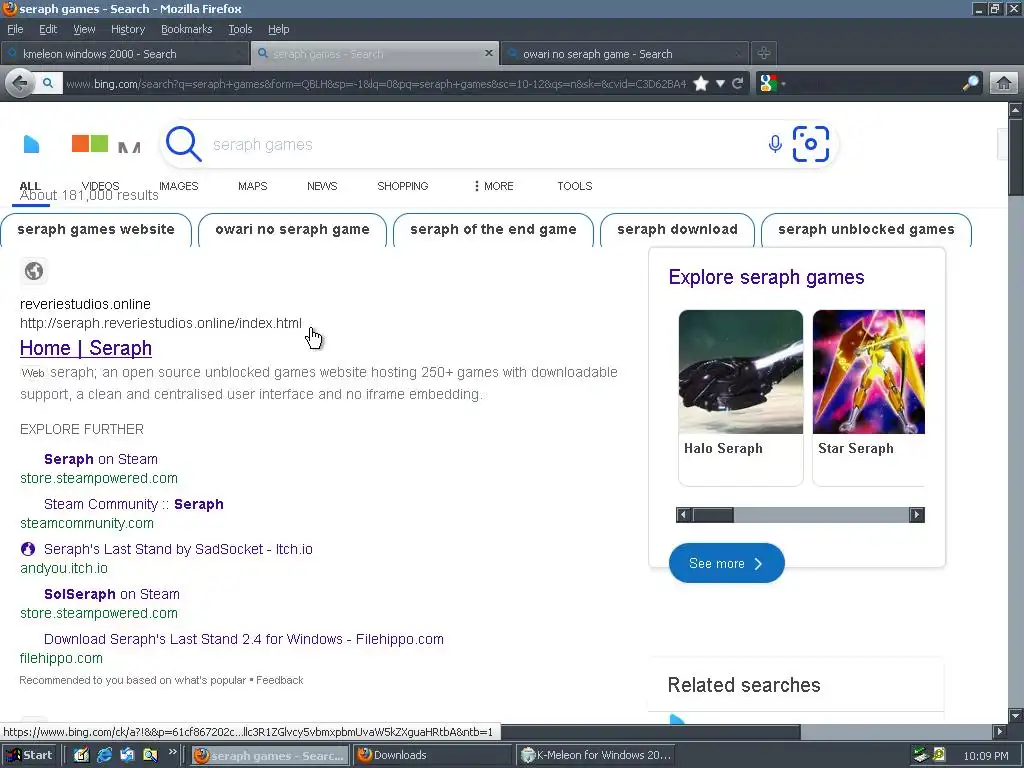Switch to K-Meleon for Windows 2000 taskbar window
This screenshot has height=768, width=1024.
(596, 755)
